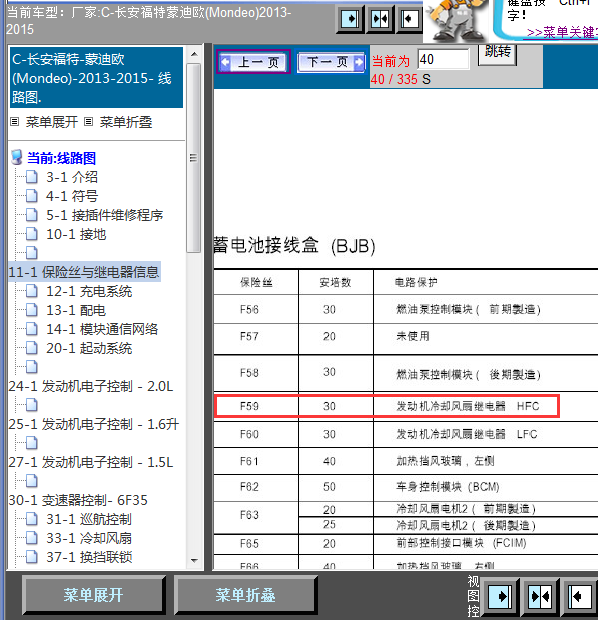
Task: Open 10-1 接地 tree item
Action: pyautogui.click(x=76, y=234)
